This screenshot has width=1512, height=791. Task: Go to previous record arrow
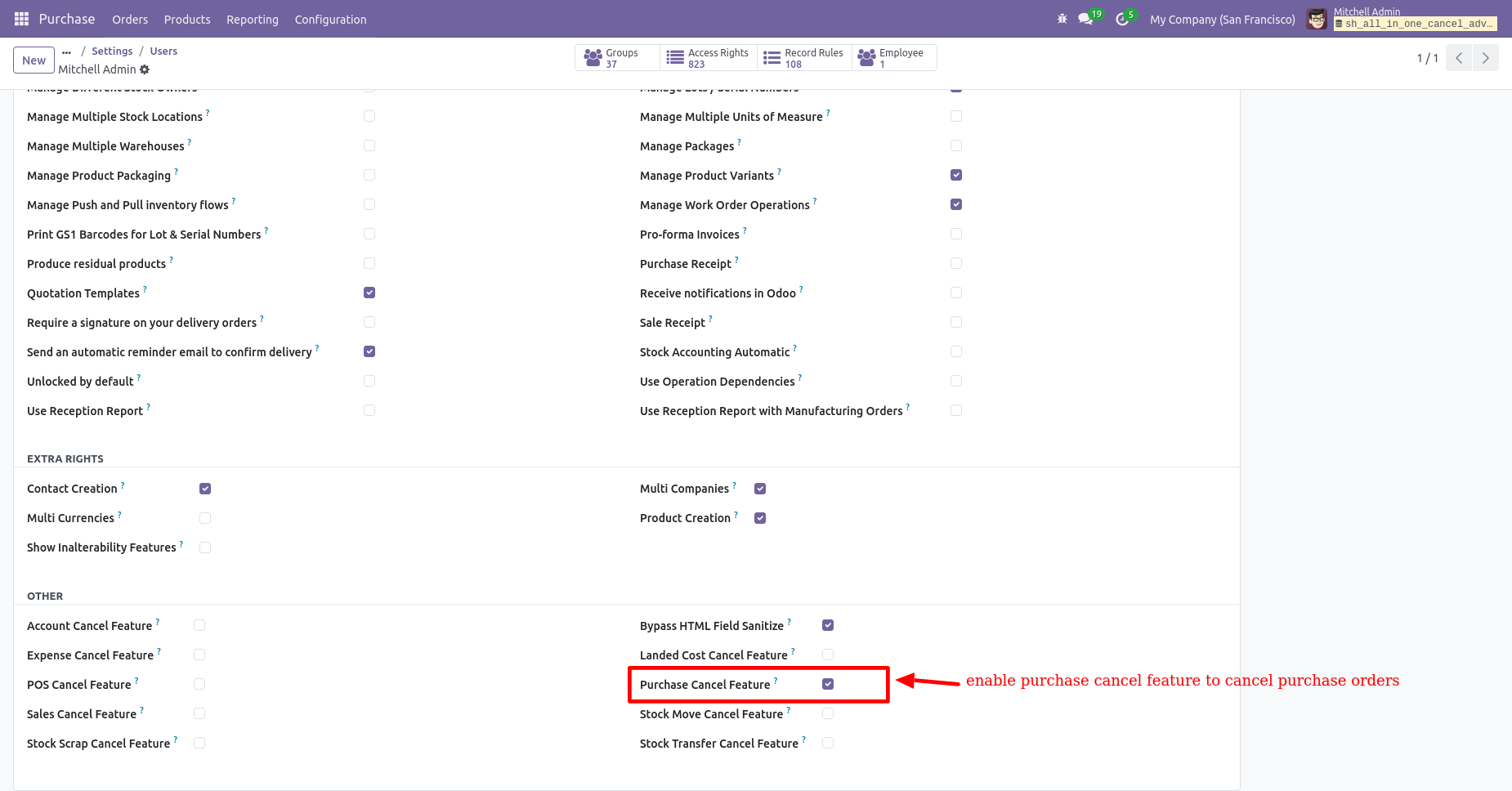coord(1459,58)
